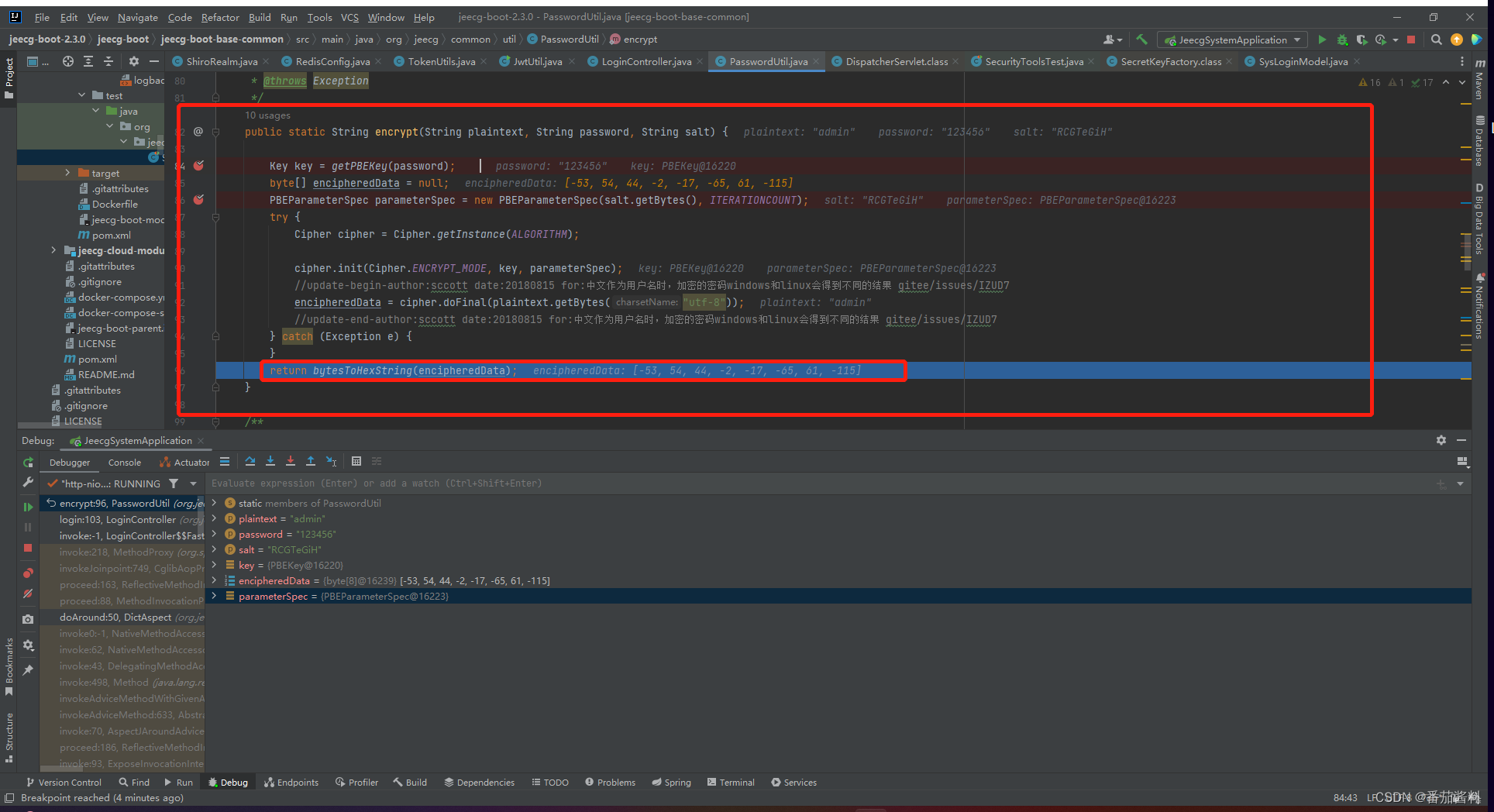Open the Profiler tool window
The height and width of the screenshot is (812, 1494).
(x=356, y=783)
